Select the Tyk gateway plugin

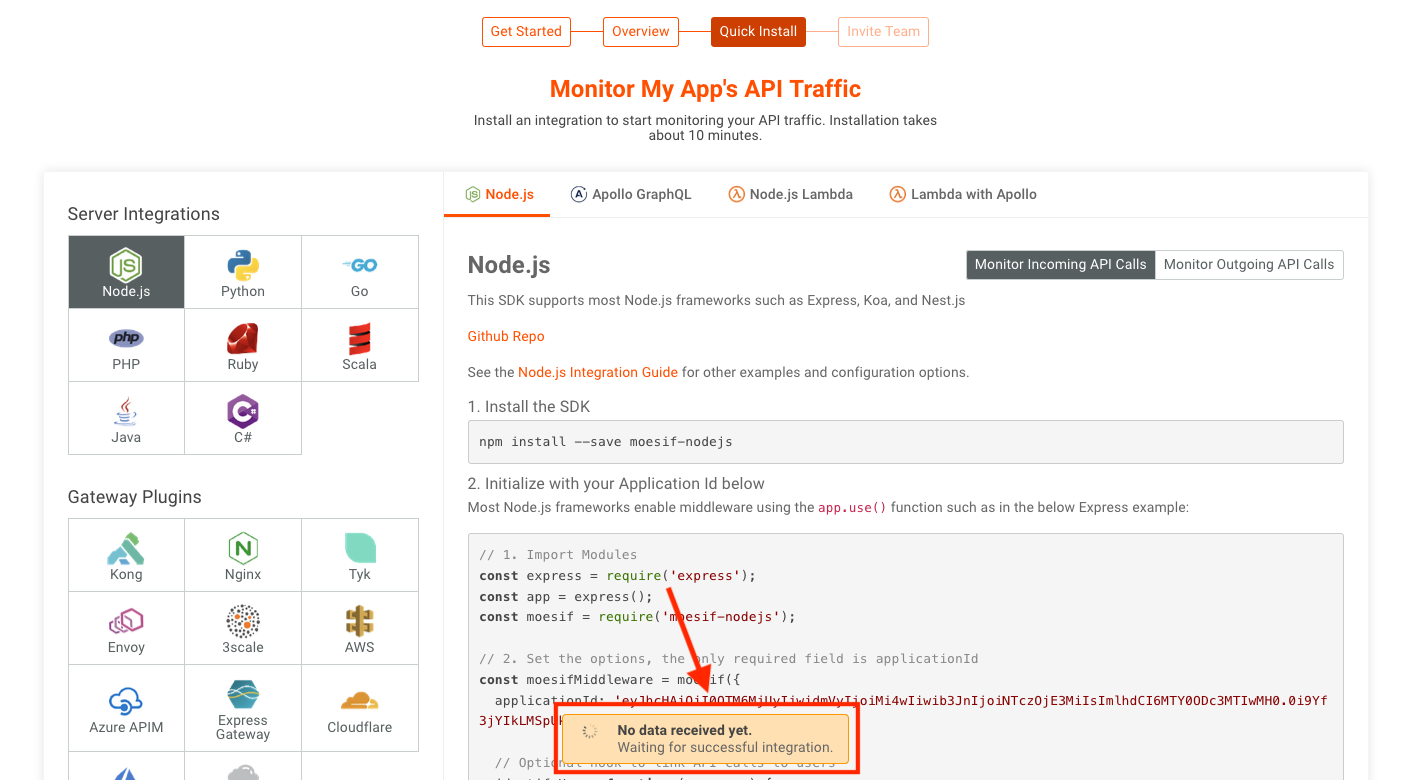pos(359,554)
